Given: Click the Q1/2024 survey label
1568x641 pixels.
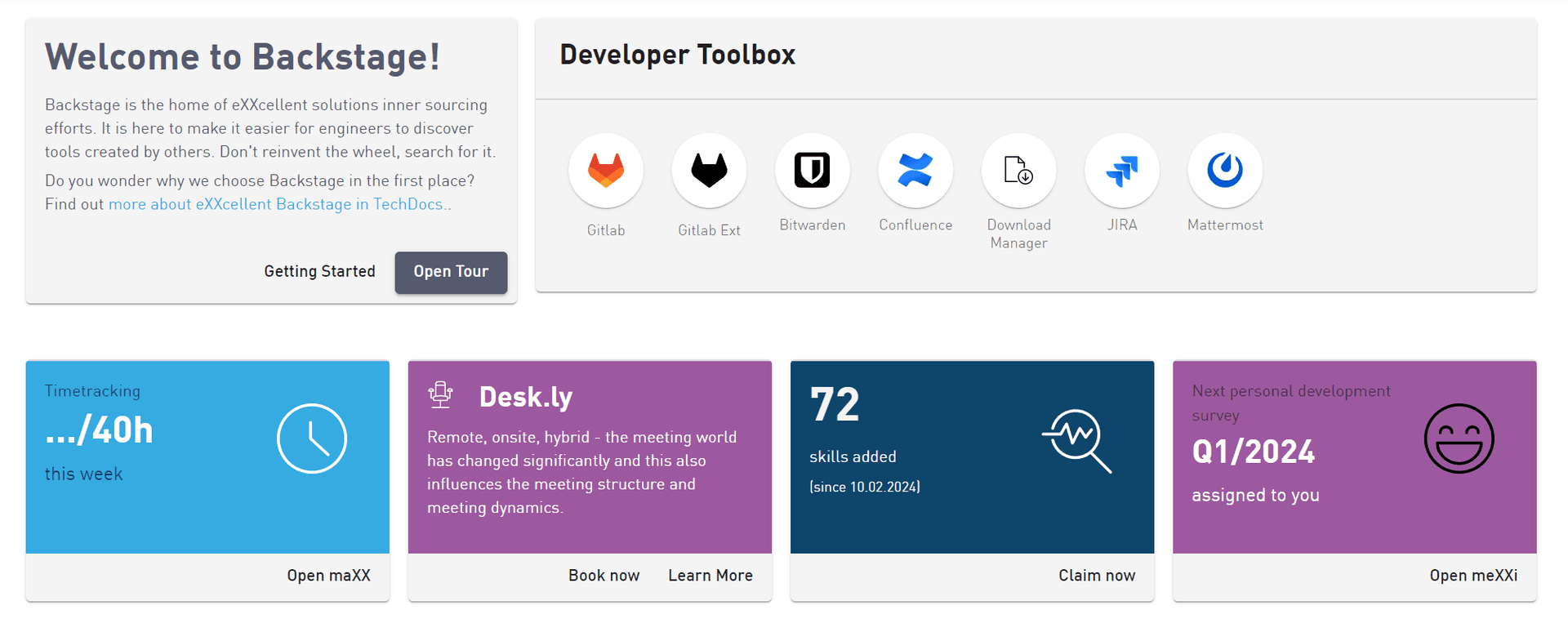Looking at the screenshot, I should click(1254, 452).
